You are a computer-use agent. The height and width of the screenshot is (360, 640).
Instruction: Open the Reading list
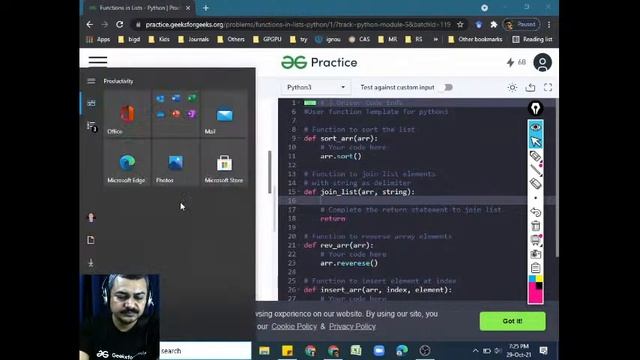(x=532, y=39)
